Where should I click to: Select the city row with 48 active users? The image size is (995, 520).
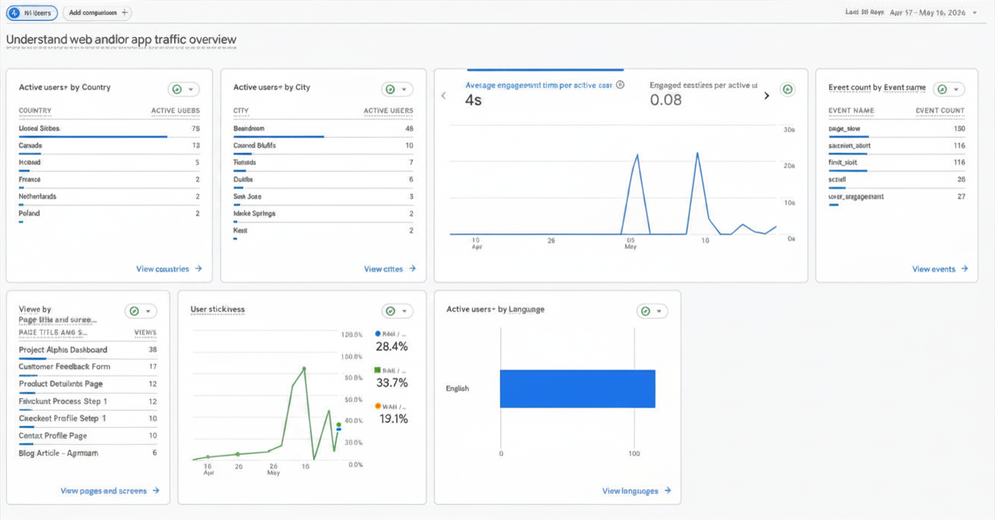(323, 129)
